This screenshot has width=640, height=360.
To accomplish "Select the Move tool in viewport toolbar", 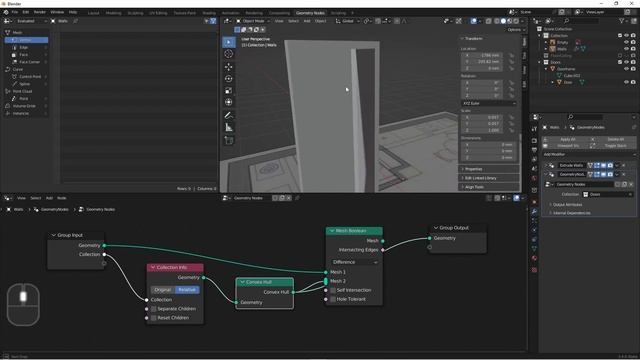I will pyautogui.click(x=229, y=67).
